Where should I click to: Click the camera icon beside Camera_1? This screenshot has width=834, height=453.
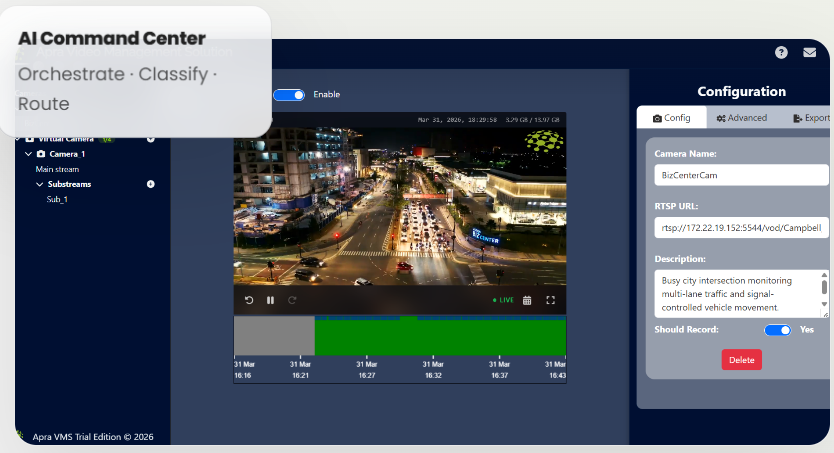(41, 154)
